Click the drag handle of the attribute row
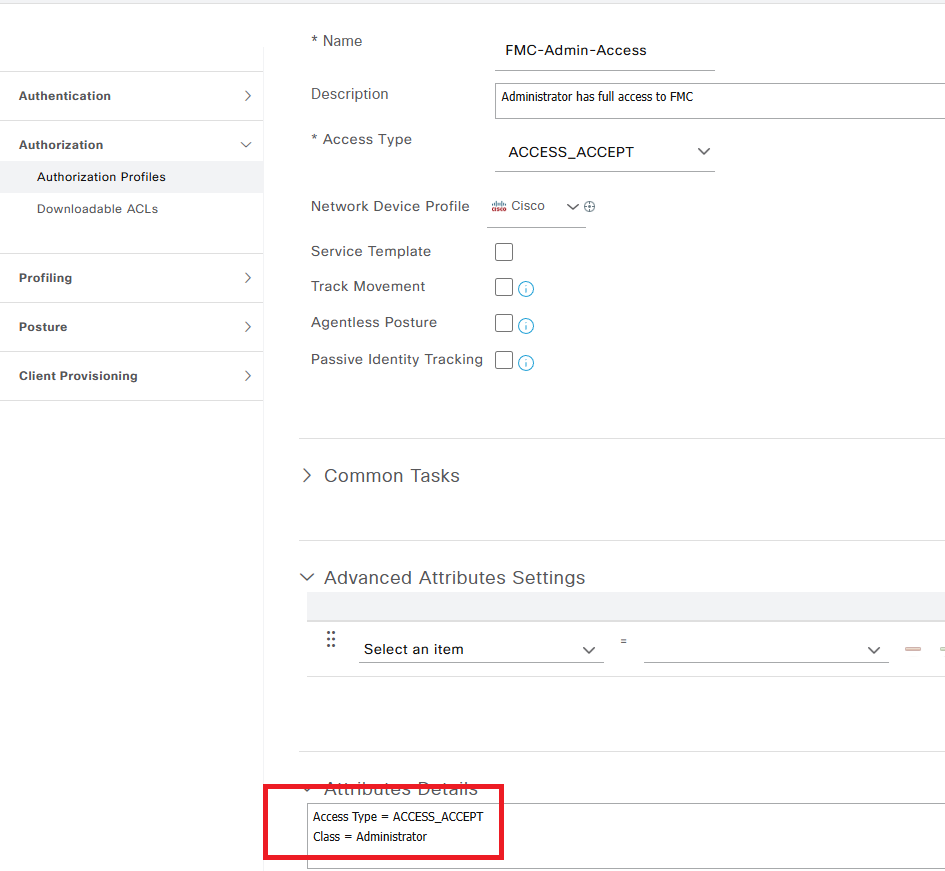 click(331, 639)
